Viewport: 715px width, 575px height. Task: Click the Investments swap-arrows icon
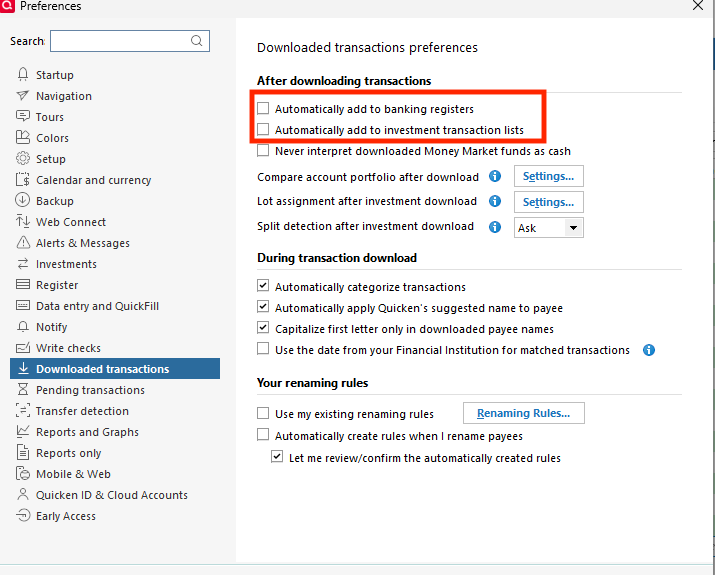click(x=23, y=264)
